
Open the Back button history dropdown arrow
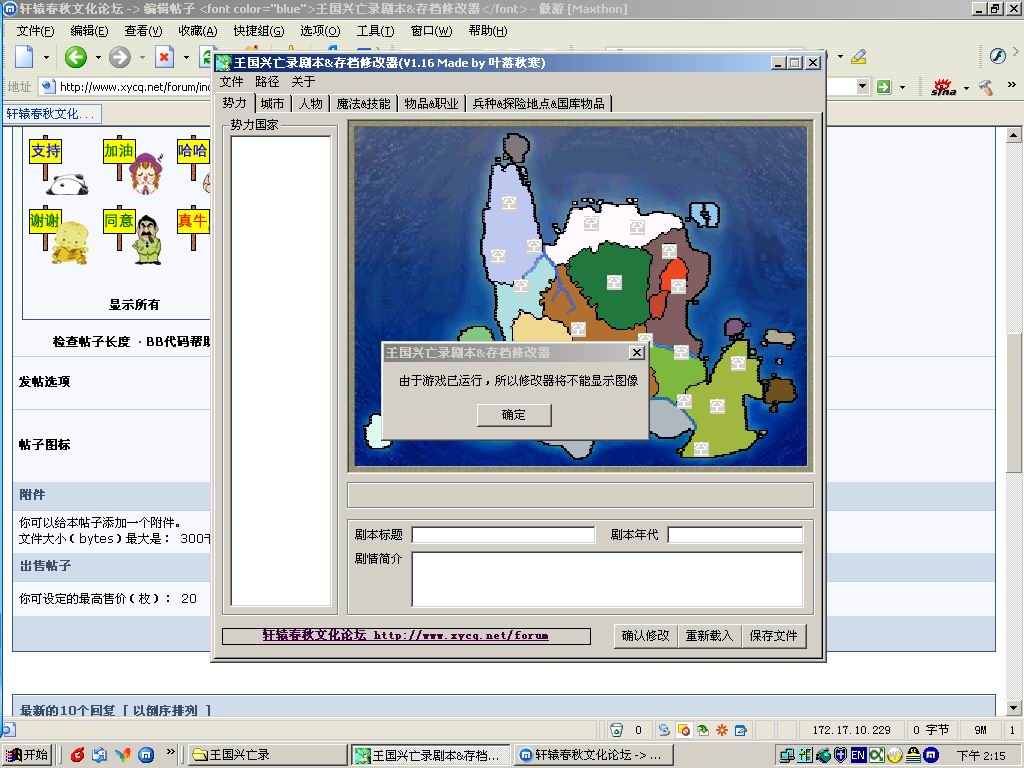pos(98,58)
